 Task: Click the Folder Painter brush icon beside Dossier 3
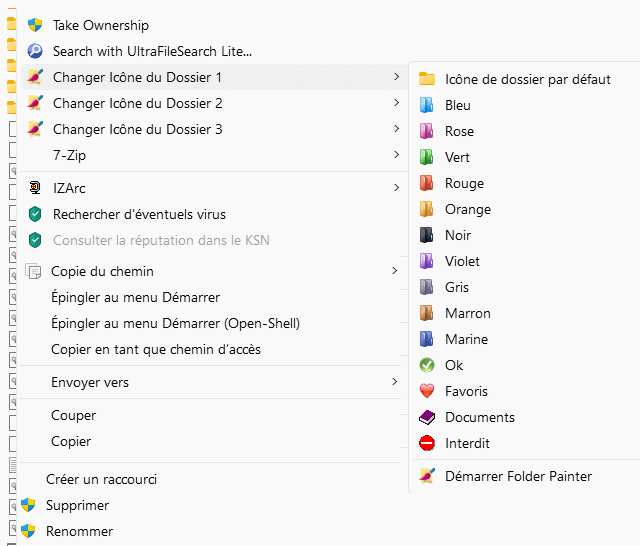pyautogui.click(x=35, y=129)
